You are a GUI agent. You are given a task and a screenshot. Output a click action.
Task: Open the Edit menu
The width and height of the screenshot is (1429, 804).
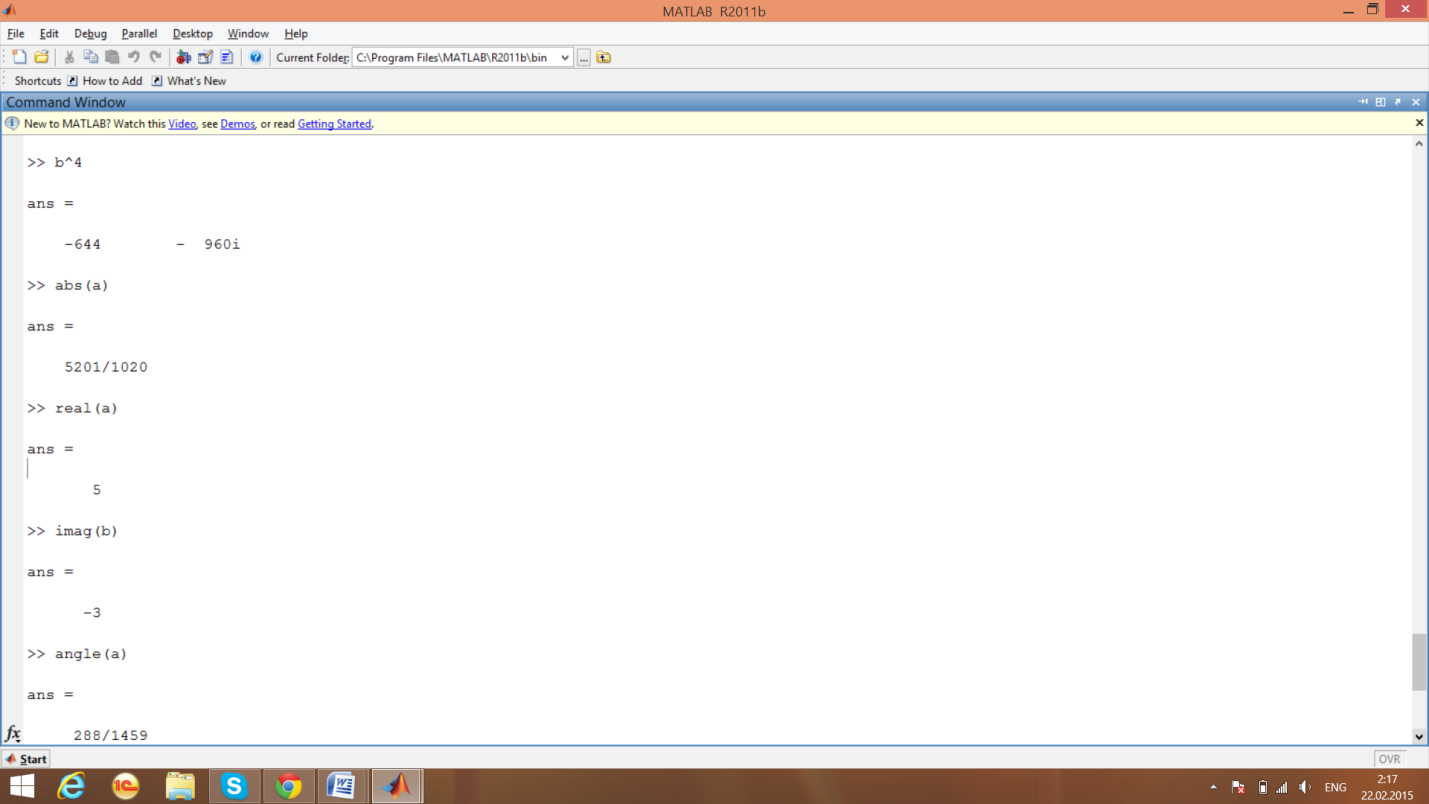tap(49, 33)
